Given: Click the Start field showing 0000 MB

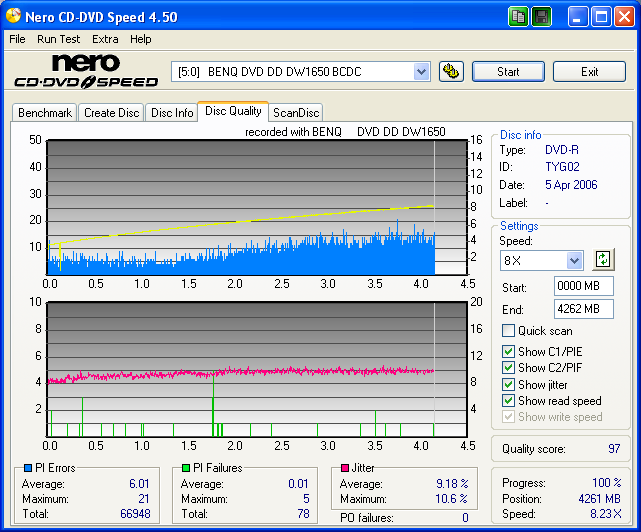Looking at the screenshot, I should pyautogui.click(x=584, y=286).
